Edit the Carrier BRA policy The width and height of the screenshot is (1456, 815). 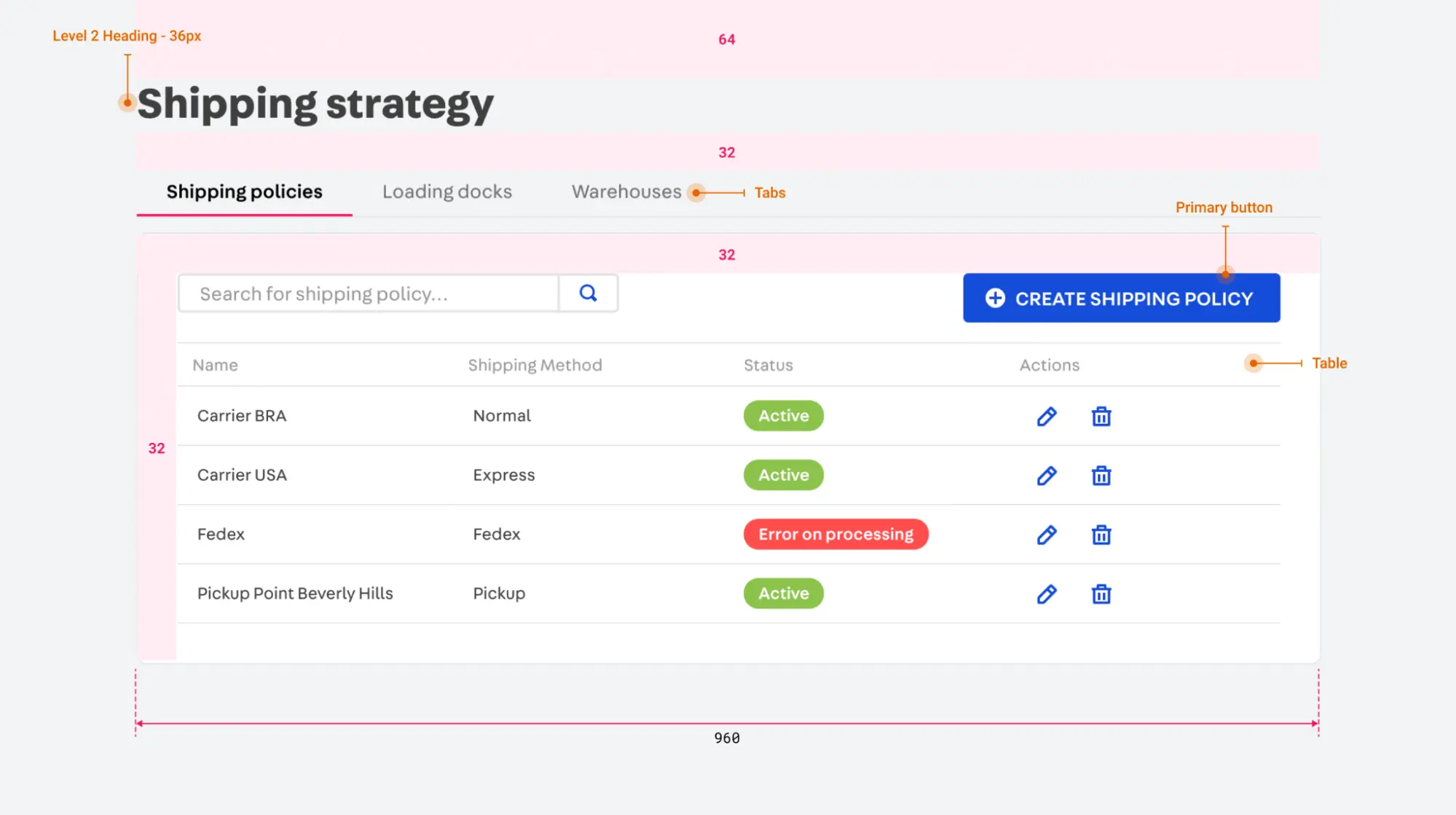[1047, 417]
